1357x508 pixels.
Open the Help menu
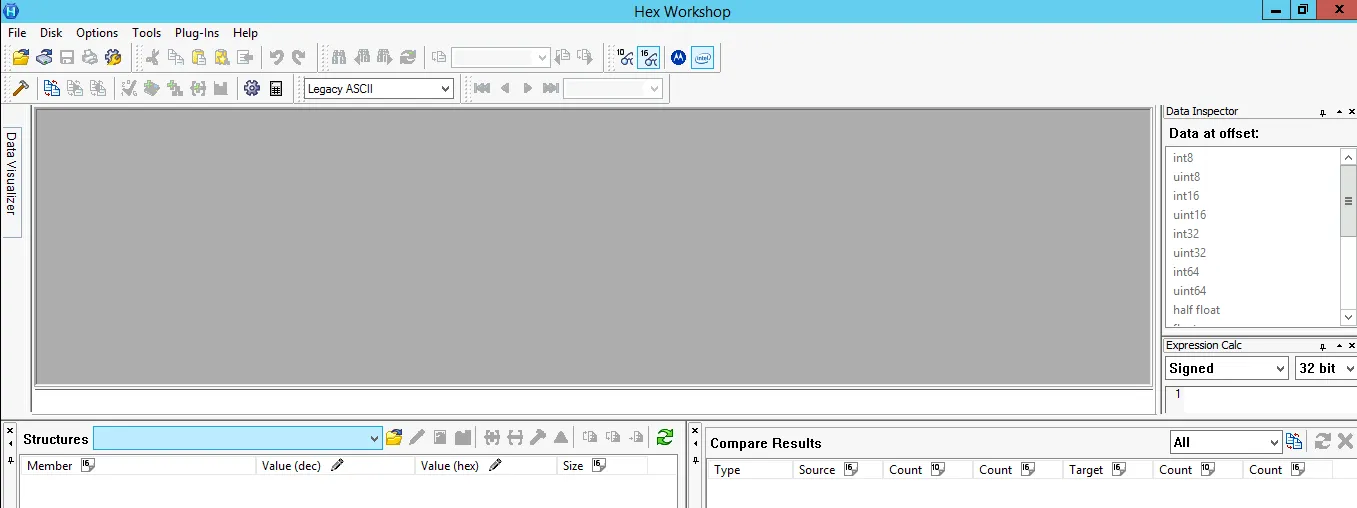click(x=245, y=33)
